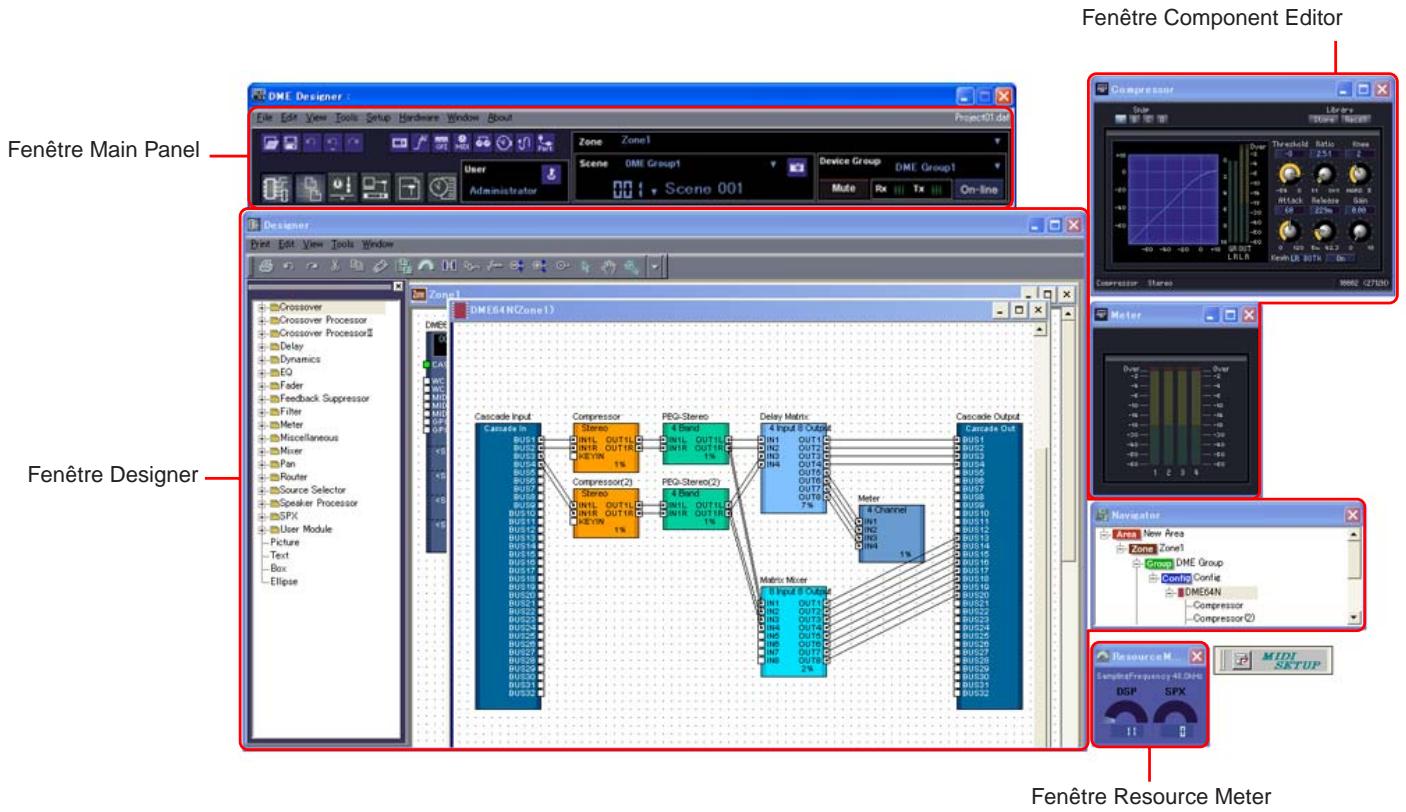Open the Hardware menu in DME Designer
The height and width of the screenshot is (812, 1406).
pos(419,117)
